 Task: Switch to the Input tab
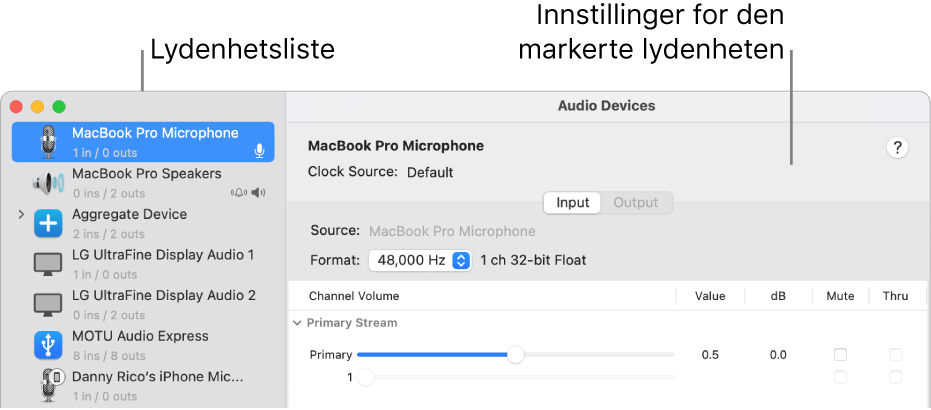tap(572, 203)
